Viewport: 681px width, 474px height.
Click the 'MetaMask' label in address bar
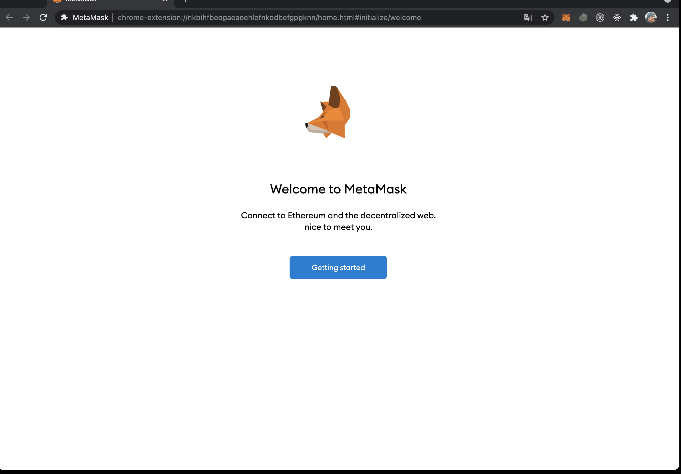pyautogui.click(x=90, y=17)
